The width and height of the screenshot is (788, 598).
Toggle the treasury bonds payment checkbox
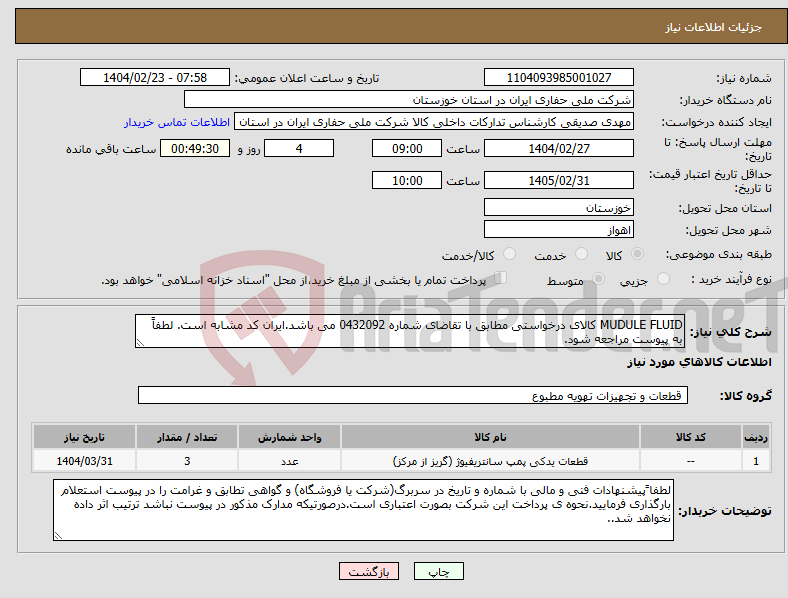pos(501,278)
